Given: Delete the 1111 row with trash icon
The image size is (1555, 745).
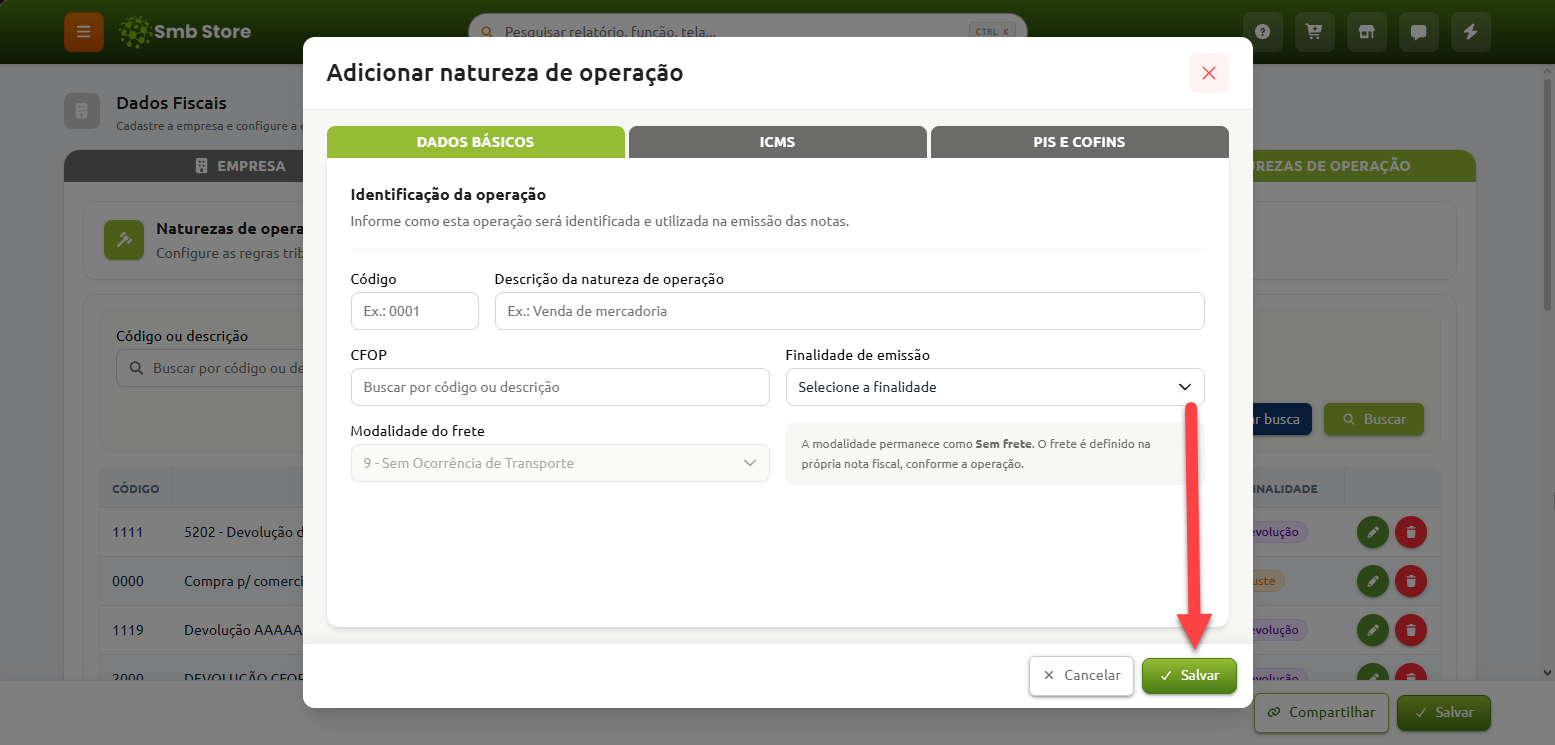Looking at the screenshot, I should (x=1410, y=532).
